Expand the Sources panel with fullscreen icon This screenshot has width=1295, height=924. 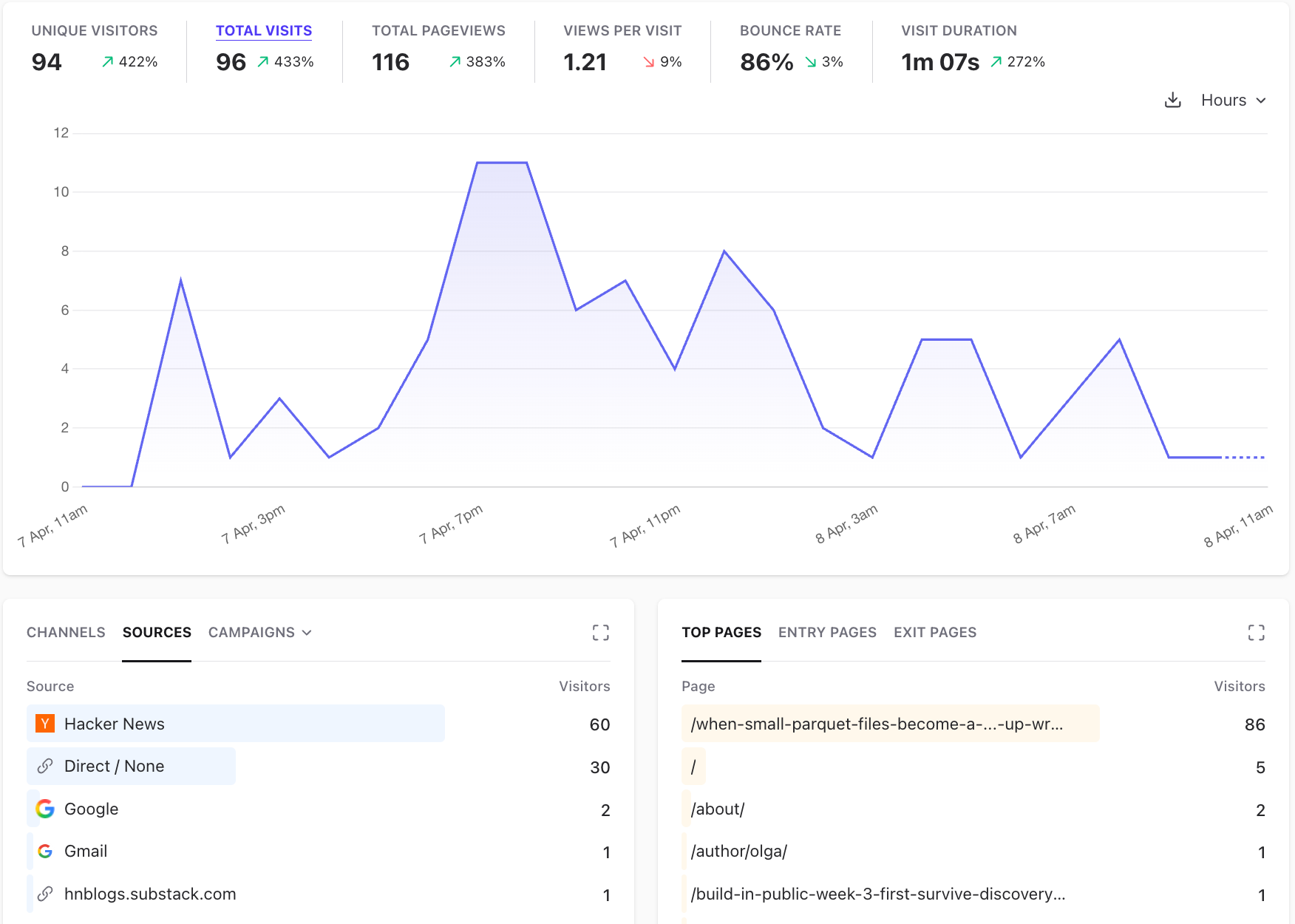point(601,633)
